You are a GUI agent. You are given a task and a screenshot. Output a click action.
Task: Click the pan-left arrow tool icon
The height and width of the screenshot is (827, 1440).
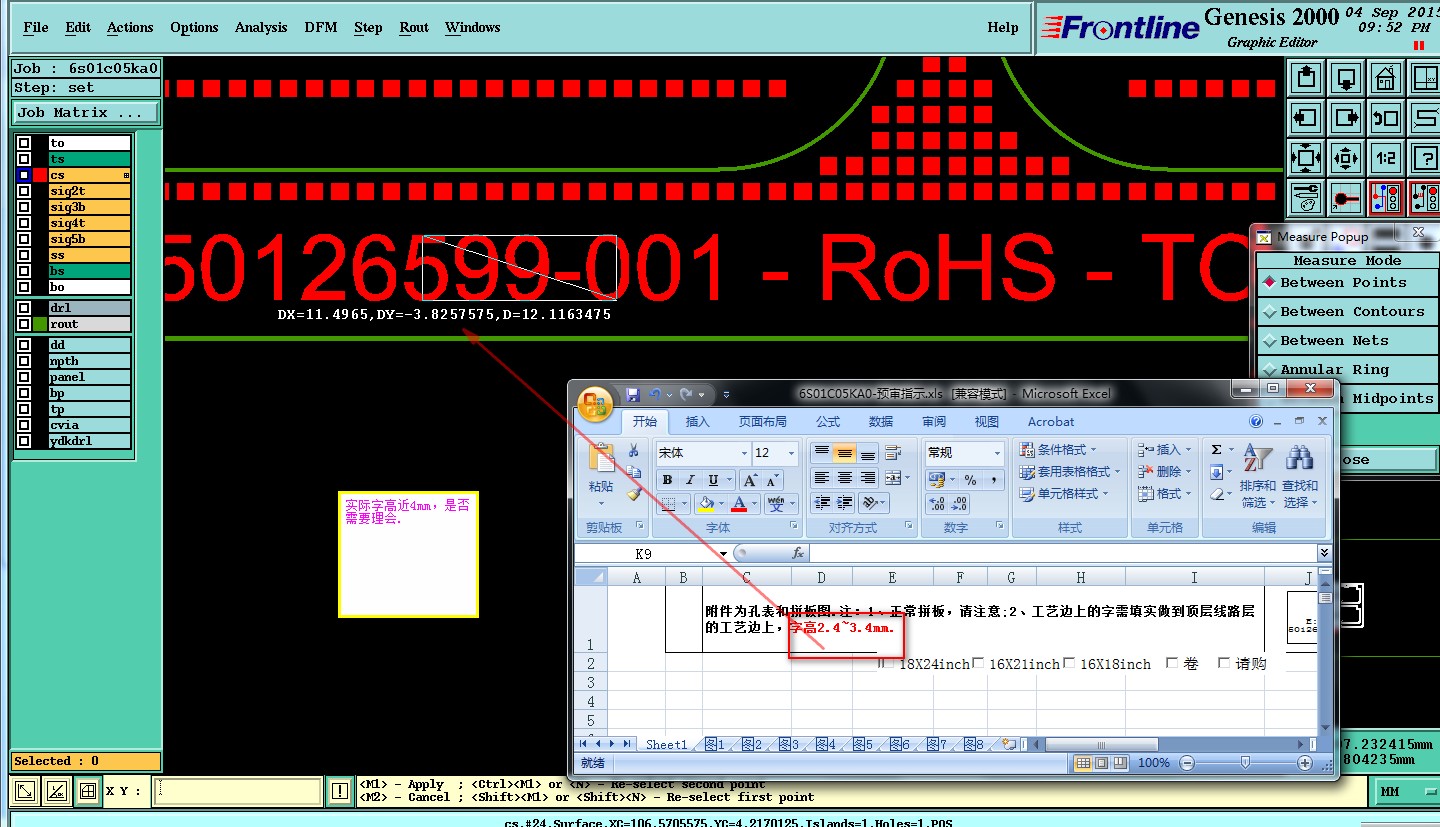(x=1306, y=117)
